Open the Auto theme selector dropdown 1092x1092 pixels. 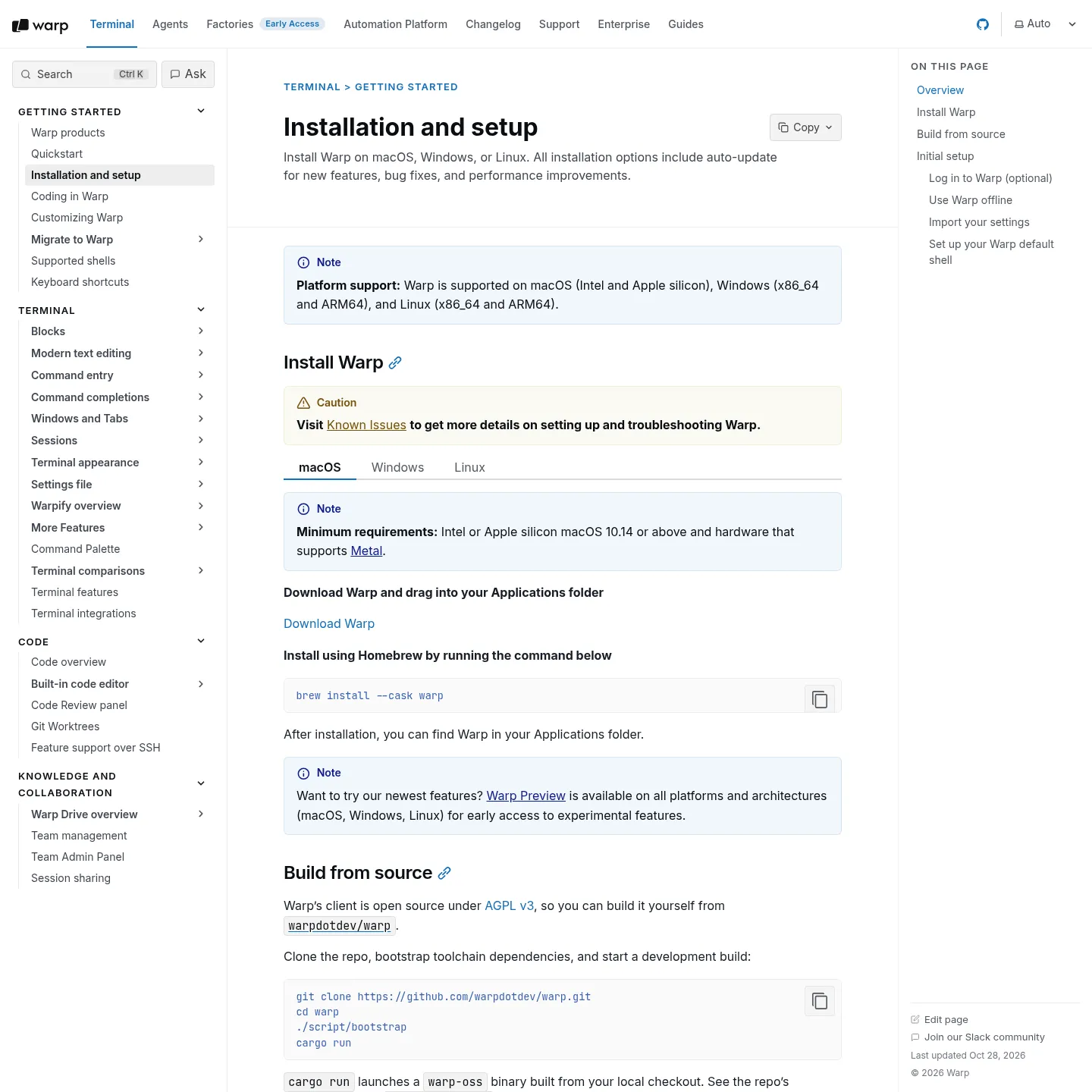pos(1046,24)
